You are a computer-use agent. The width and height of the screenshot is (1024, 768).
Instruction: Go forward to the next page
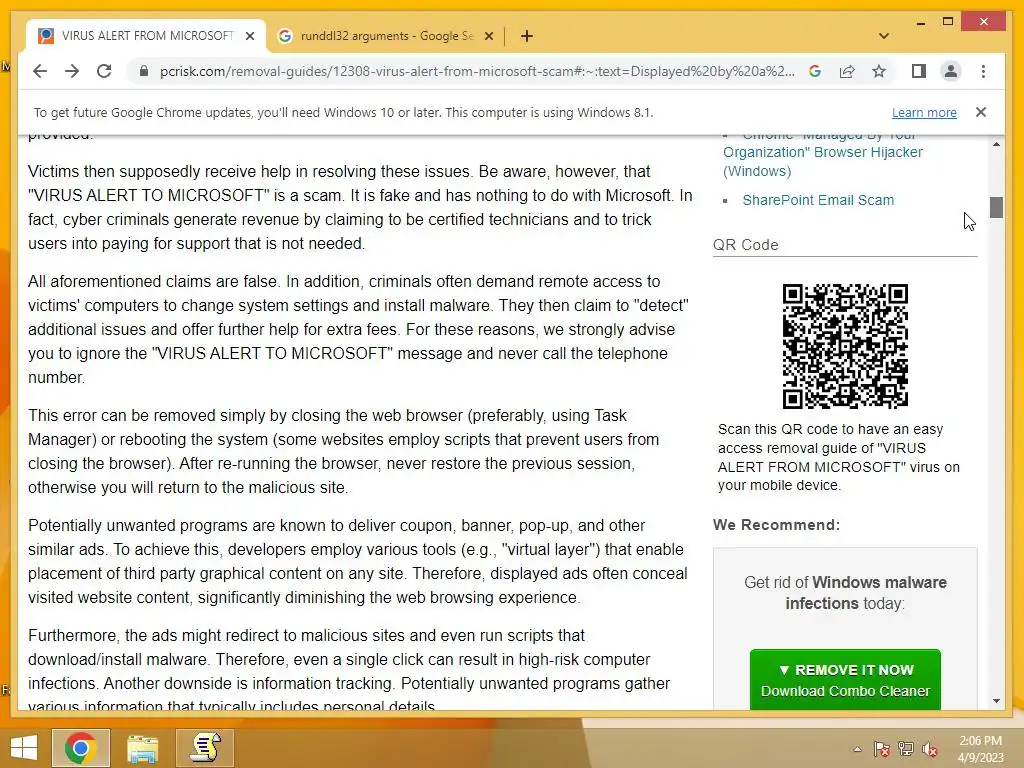[72, 71]
